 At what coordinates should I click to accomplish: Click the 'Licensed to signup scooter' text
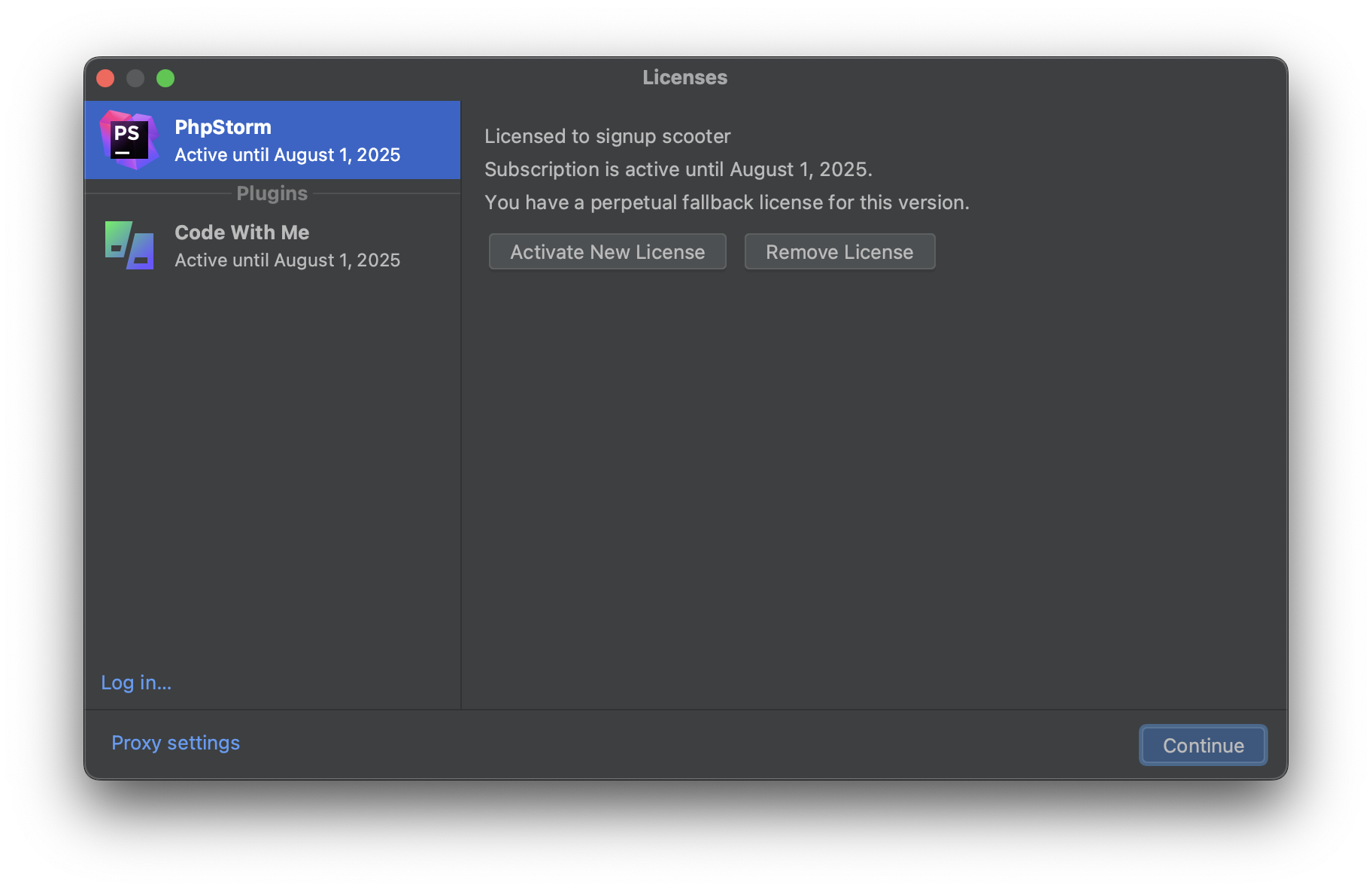pos(607,136)
